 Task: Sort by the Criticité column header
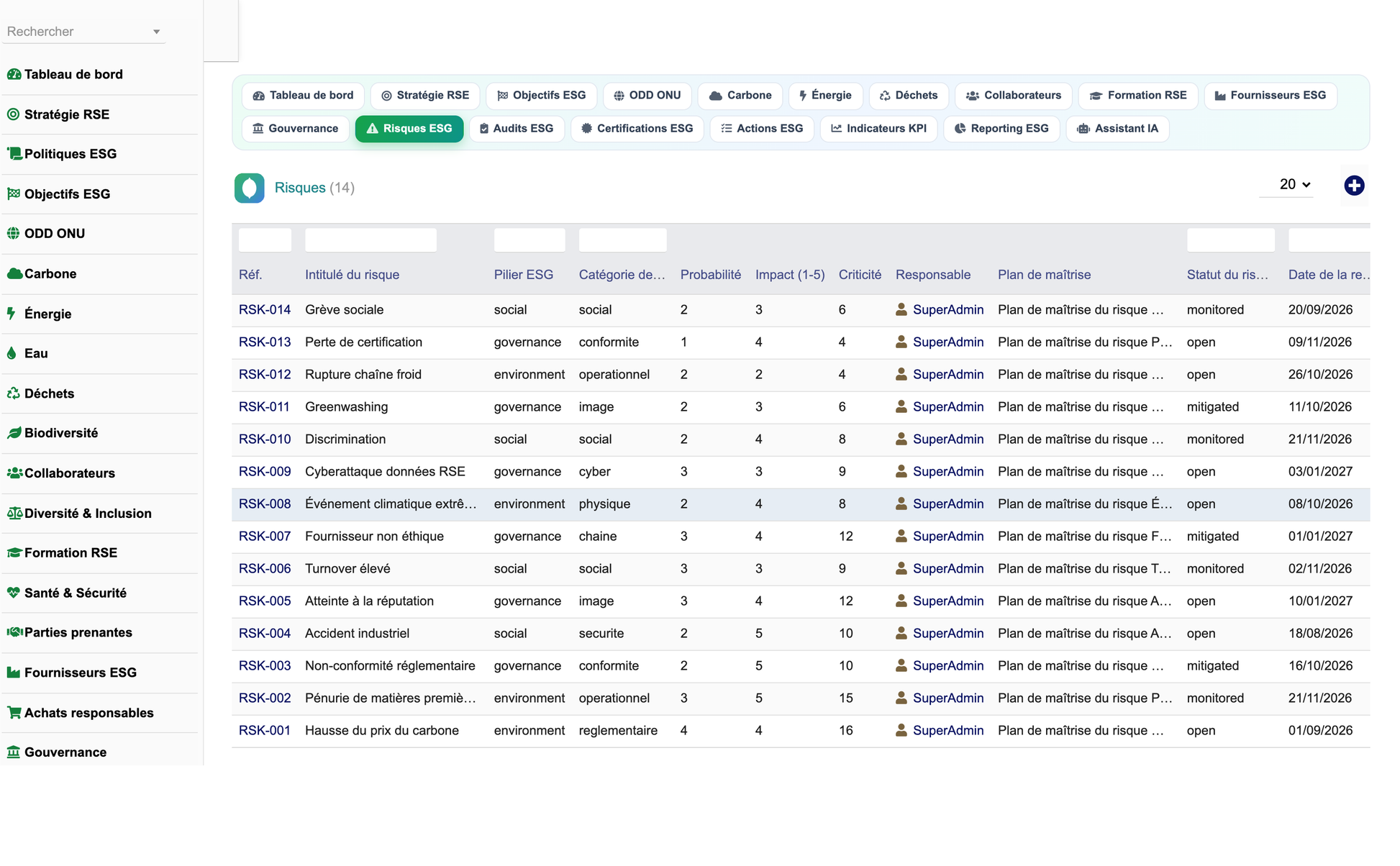coord(860,275)
